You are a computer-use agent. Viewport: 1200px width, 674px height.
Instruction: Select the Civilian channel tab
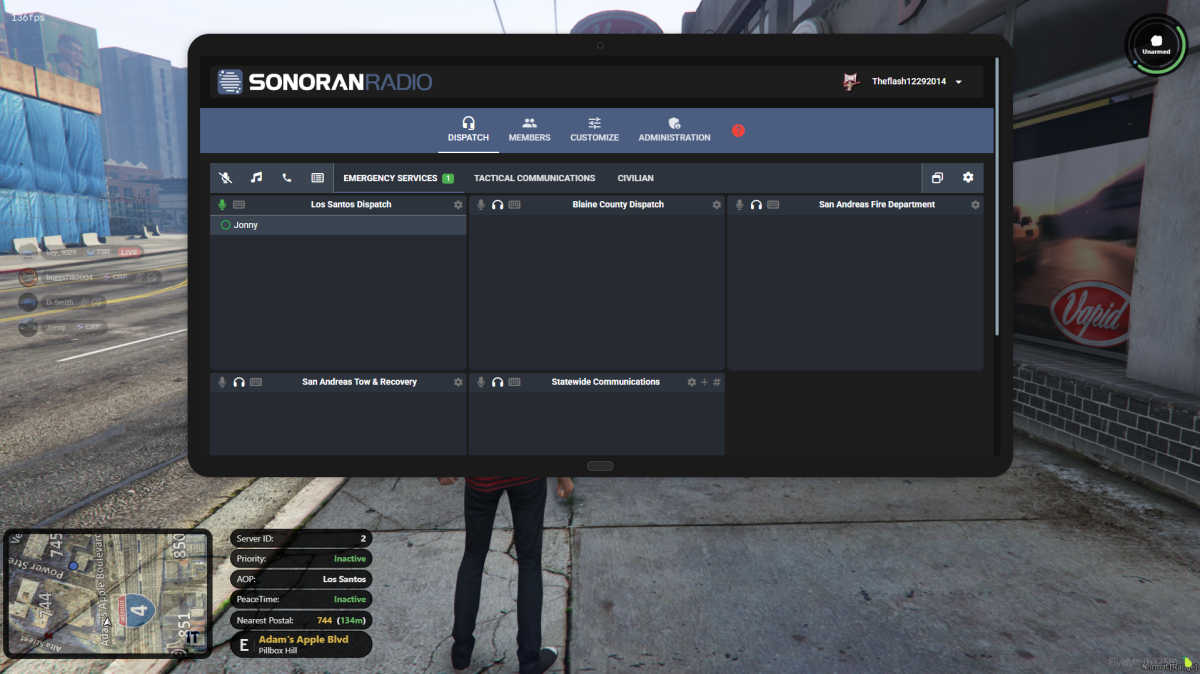point(635,178)
